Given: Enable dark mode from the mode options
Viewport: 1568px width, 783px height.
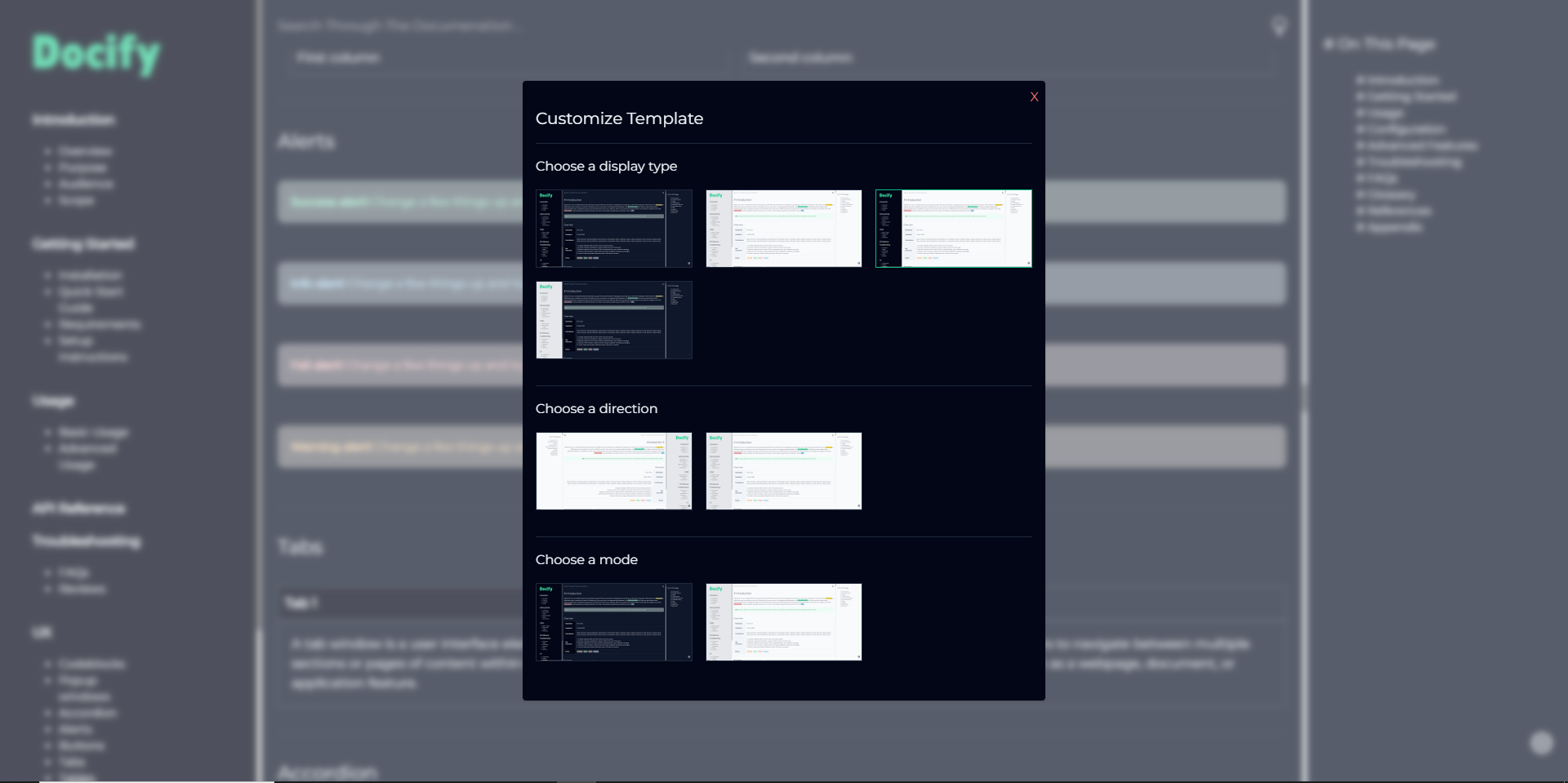Looking at the screenshot, I should [614, 621].
